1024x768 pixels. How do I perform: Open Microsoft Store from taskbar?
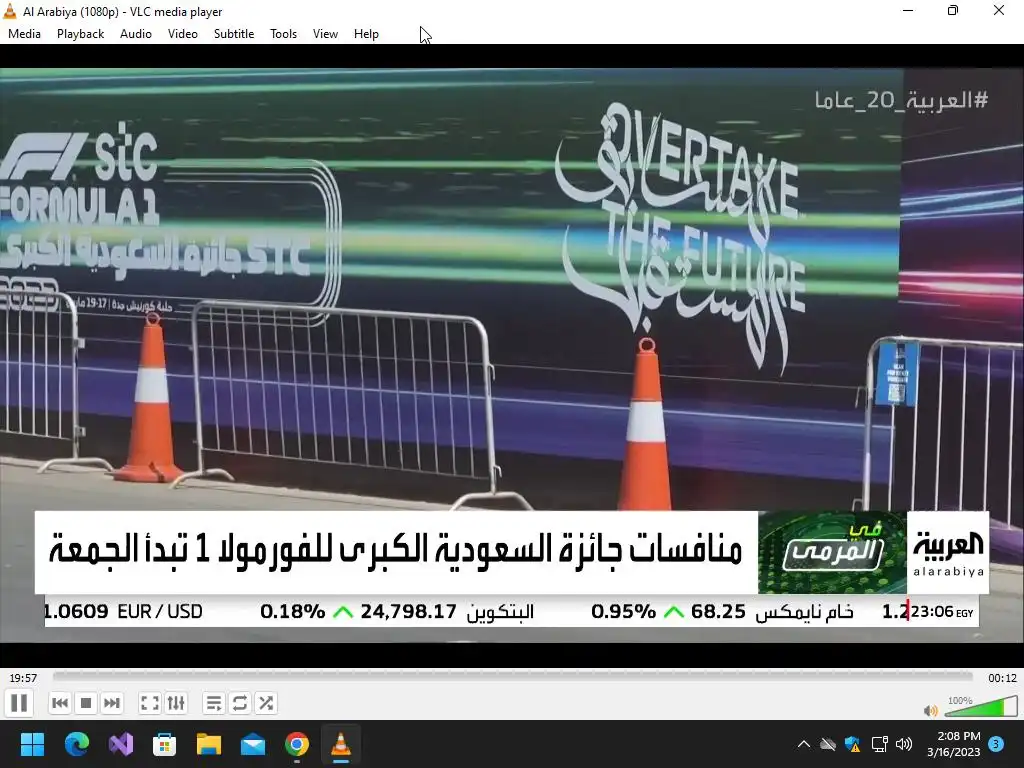pos(165,744)
